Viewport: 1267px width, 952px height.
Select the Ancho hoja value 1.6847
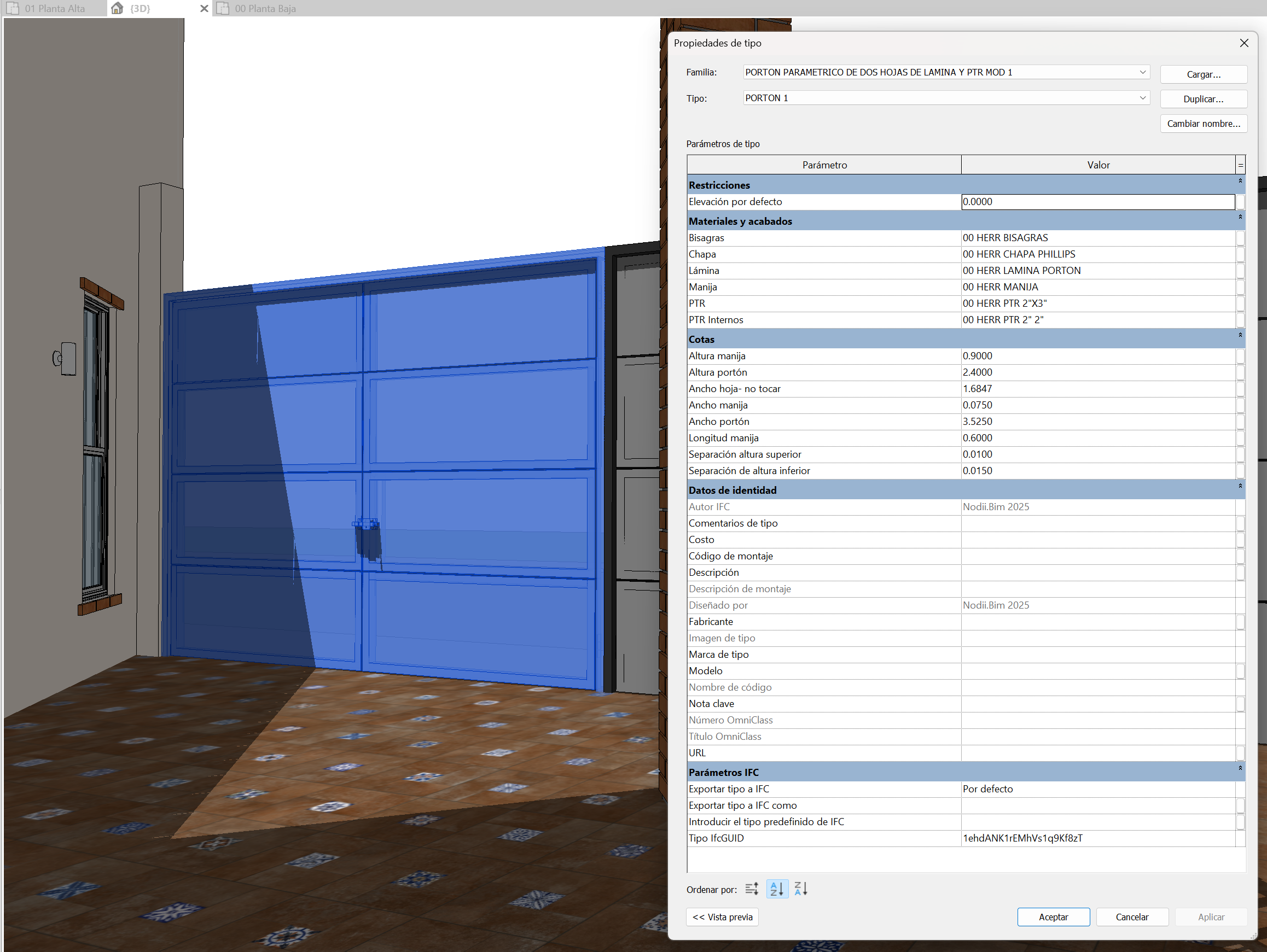click(1098, 389)
